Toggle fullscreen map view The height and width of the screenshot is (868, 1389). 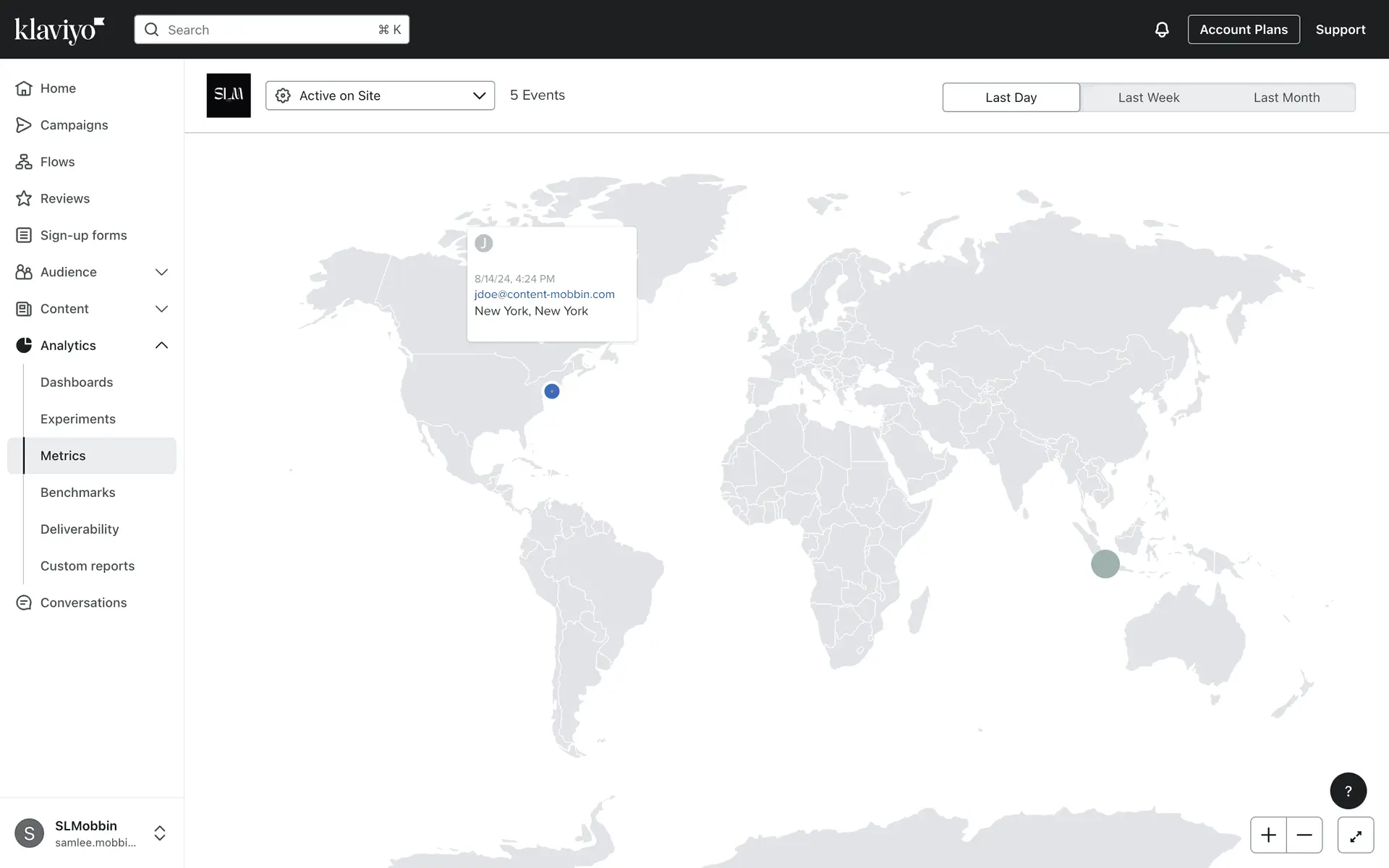pos(1355,835)
